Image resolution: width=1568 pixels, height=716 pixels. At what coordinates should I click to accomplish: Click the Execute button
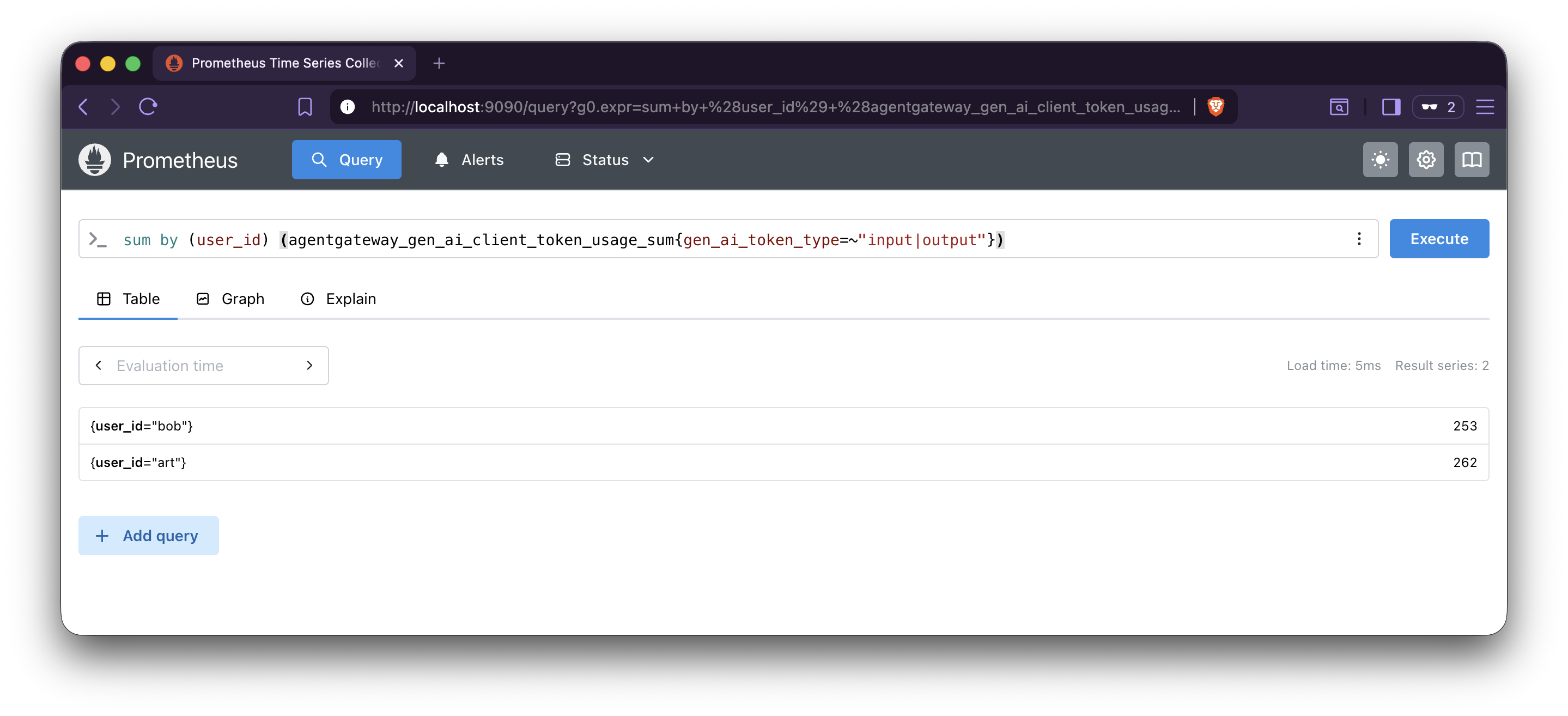[x=1439, y=239]
